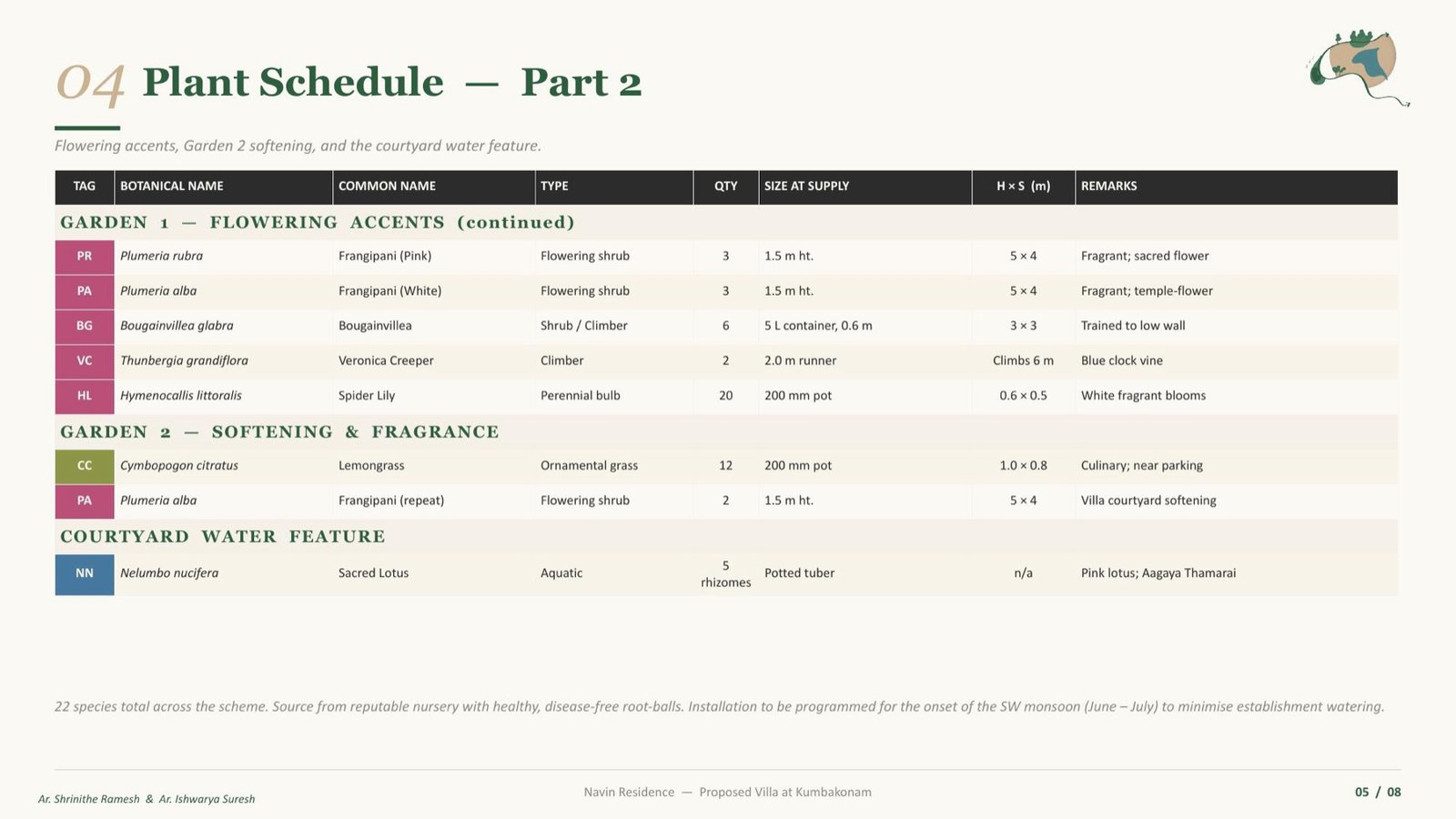Click the TAG column header

pos(85,187)
